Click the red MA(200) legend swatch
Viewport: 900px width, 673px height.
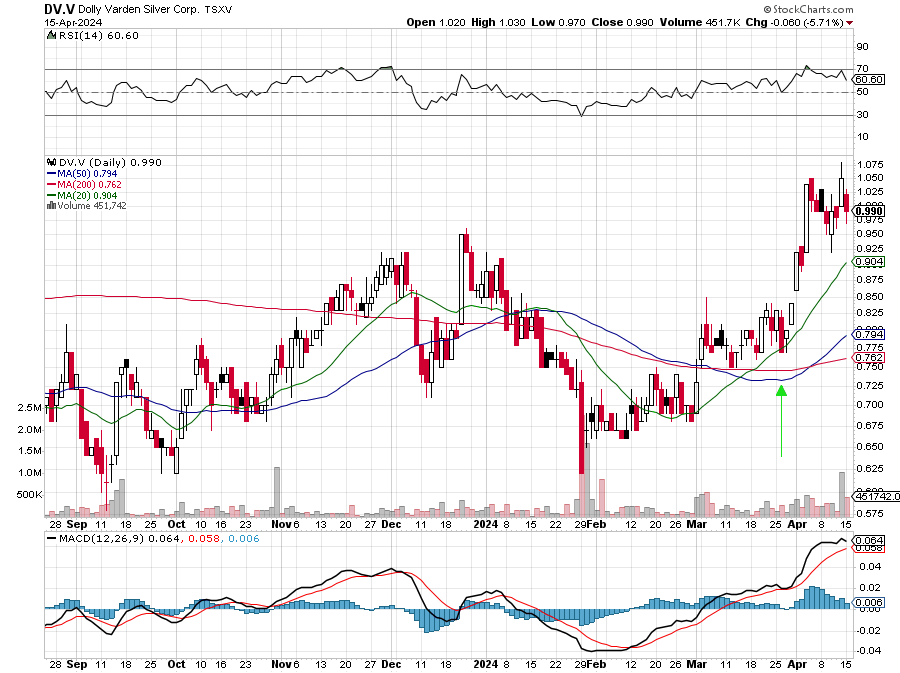(x=51, y=184)
